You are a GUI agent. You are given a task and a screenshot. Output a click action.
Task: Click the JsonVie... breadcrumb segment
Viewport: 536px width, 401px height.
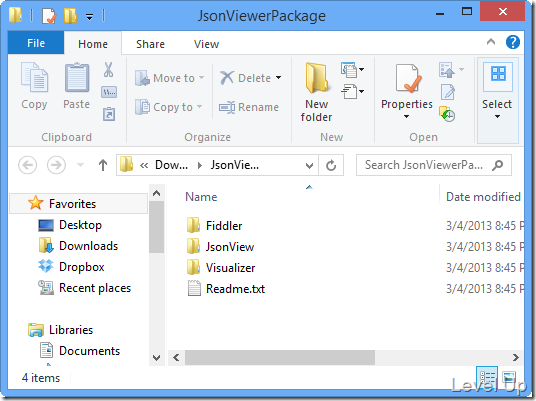pyautogui.click(x=235, y=165)
